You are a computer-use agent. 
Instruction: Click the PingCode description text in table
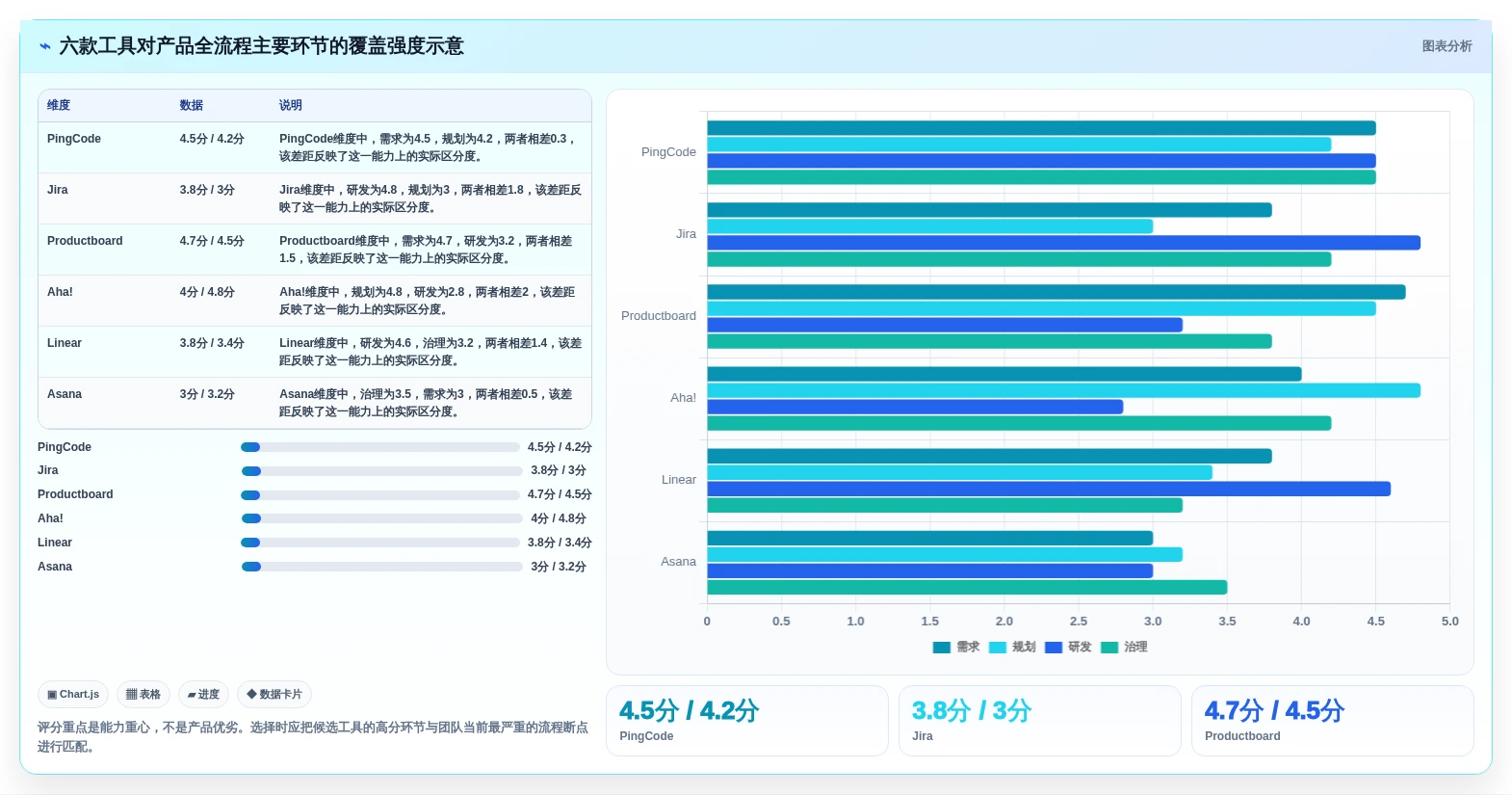click(430, 147)
